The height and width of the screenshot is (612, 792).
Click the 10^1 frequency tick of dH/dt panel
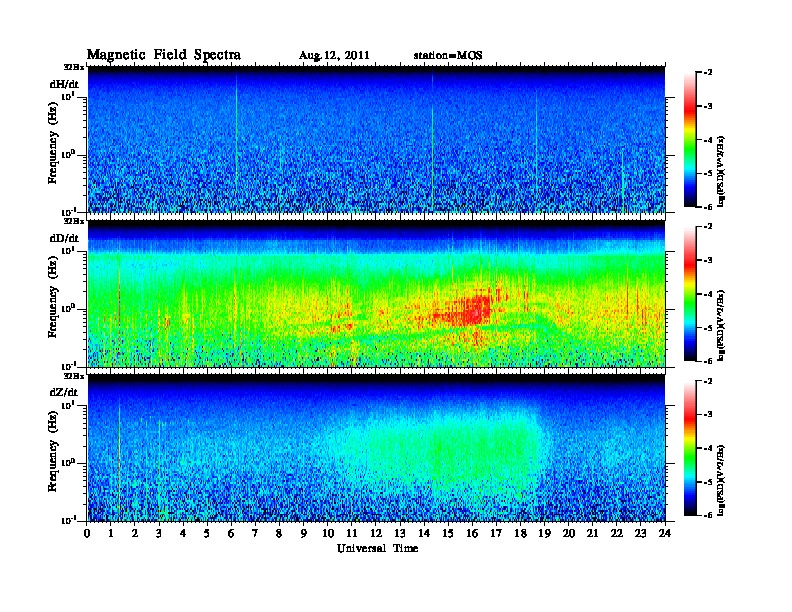(x=68, y=96)
